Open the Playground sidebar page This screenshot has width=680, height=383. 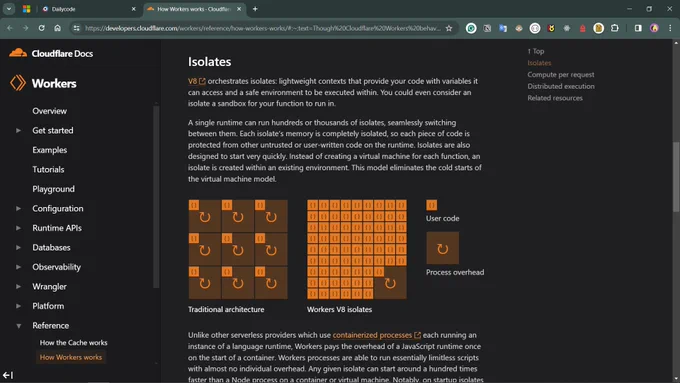(53, 189)
